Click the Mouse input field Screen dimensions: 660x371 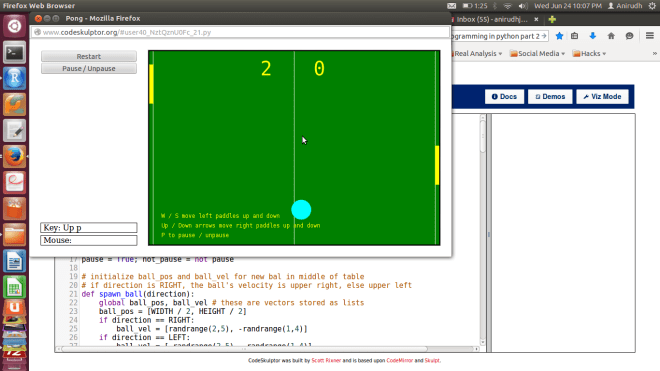click(x=89, y=240)
